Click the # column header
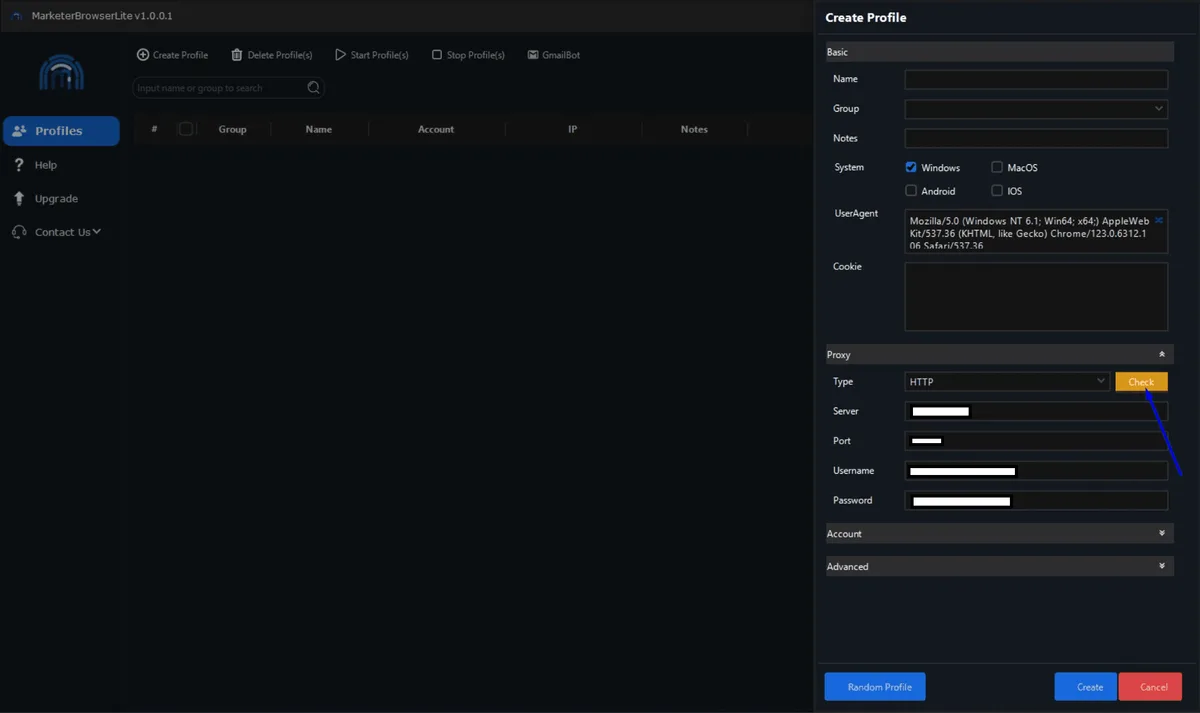This screenshot has height=713, width=1200. (x=154, y=129)
